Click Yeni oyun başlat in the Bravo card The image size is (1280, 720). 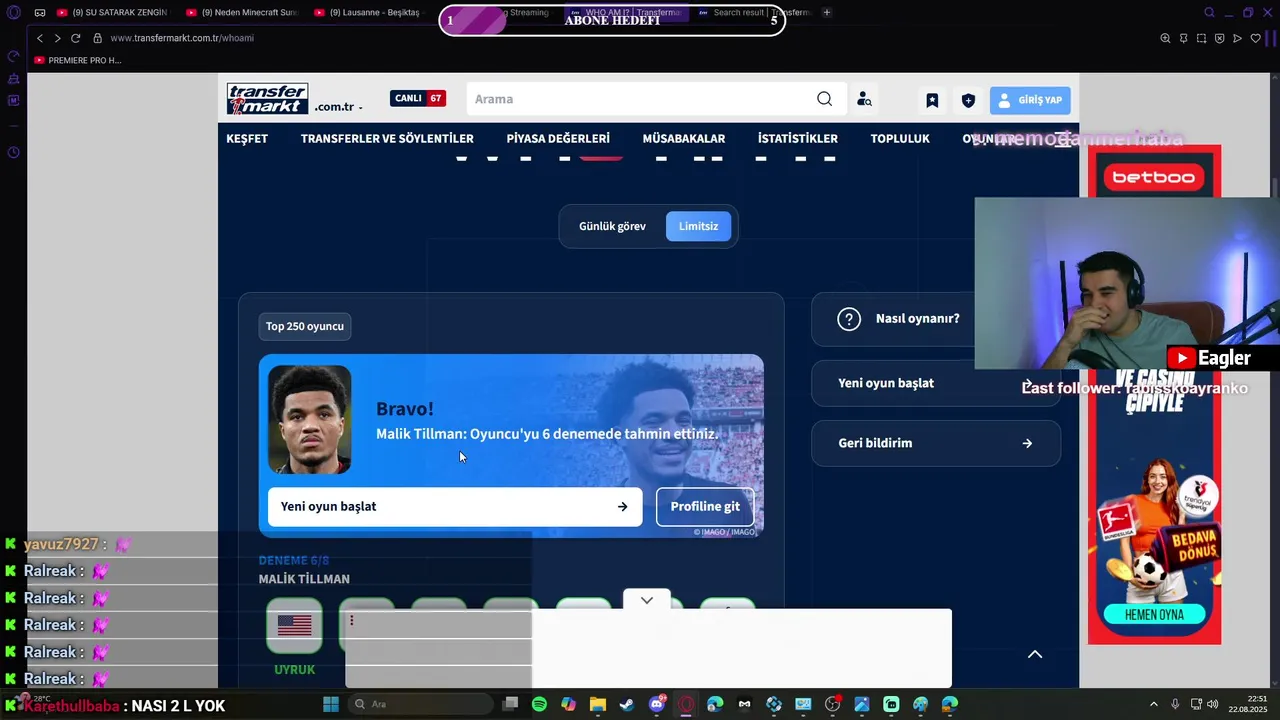(455, 507)
